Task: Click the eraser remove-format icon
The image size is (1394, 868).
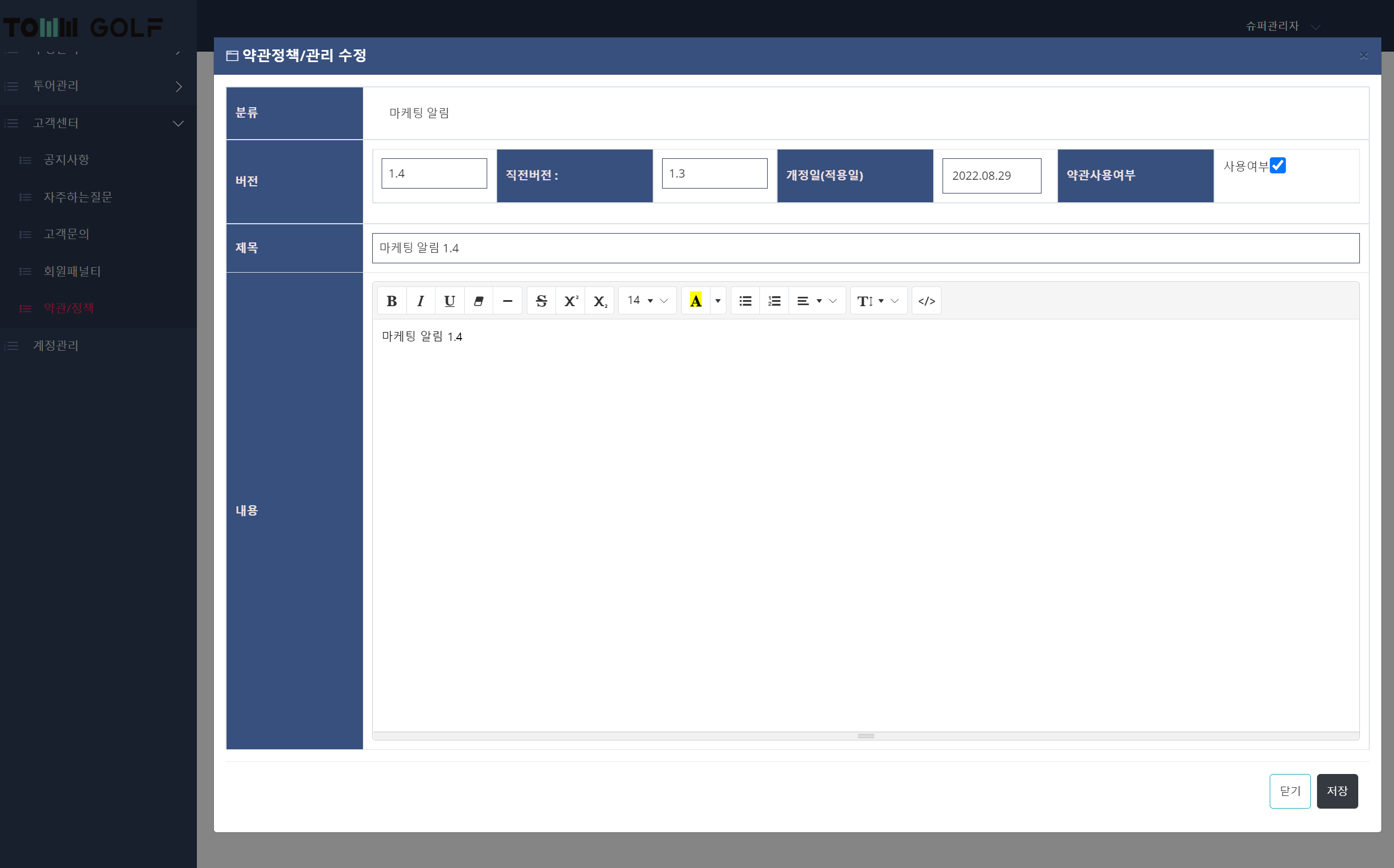Action: click(478, 301)
